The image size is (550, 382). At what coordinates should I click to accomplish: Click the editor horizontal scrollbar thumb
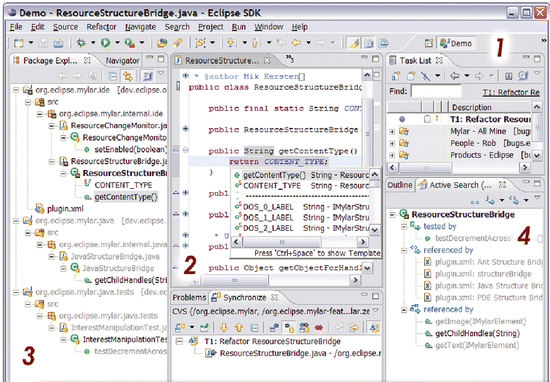click(235, 280)
